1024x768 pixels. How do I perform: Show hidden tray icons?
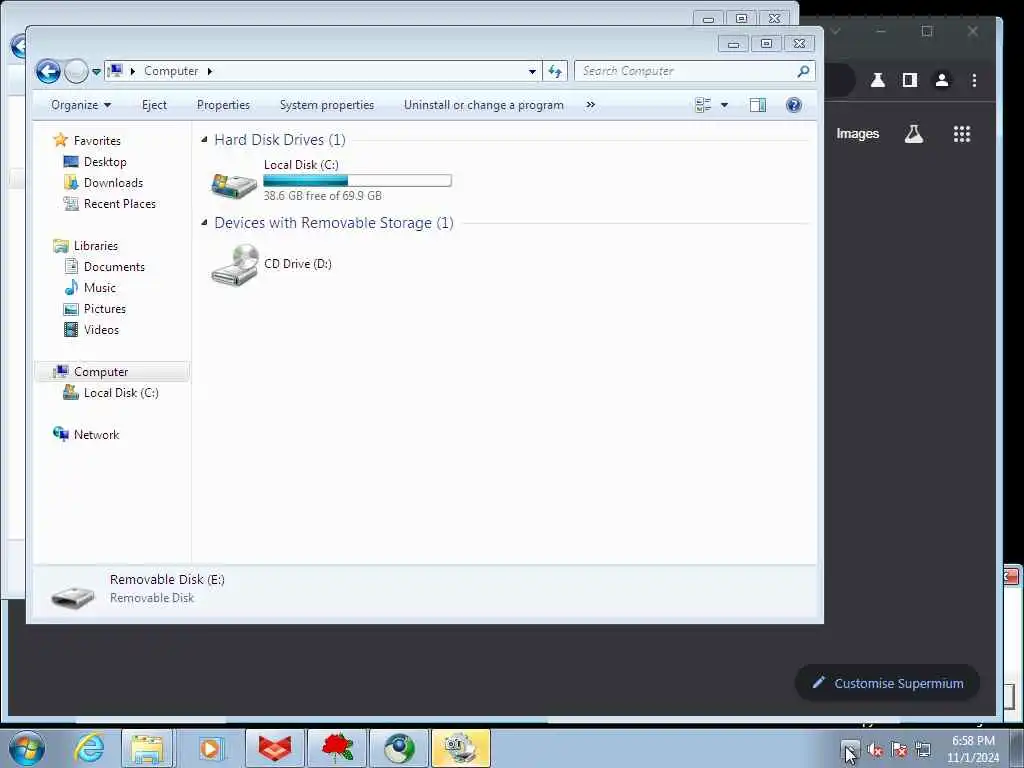[850, 748]
